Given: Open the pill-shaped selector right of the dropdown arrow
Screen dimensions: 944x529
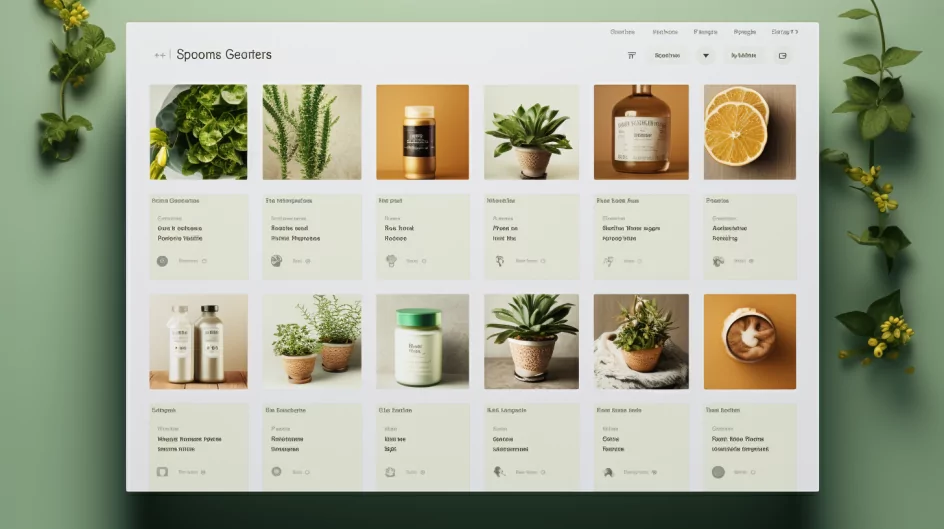Looking at the screenshot, I should pos(744,56).
